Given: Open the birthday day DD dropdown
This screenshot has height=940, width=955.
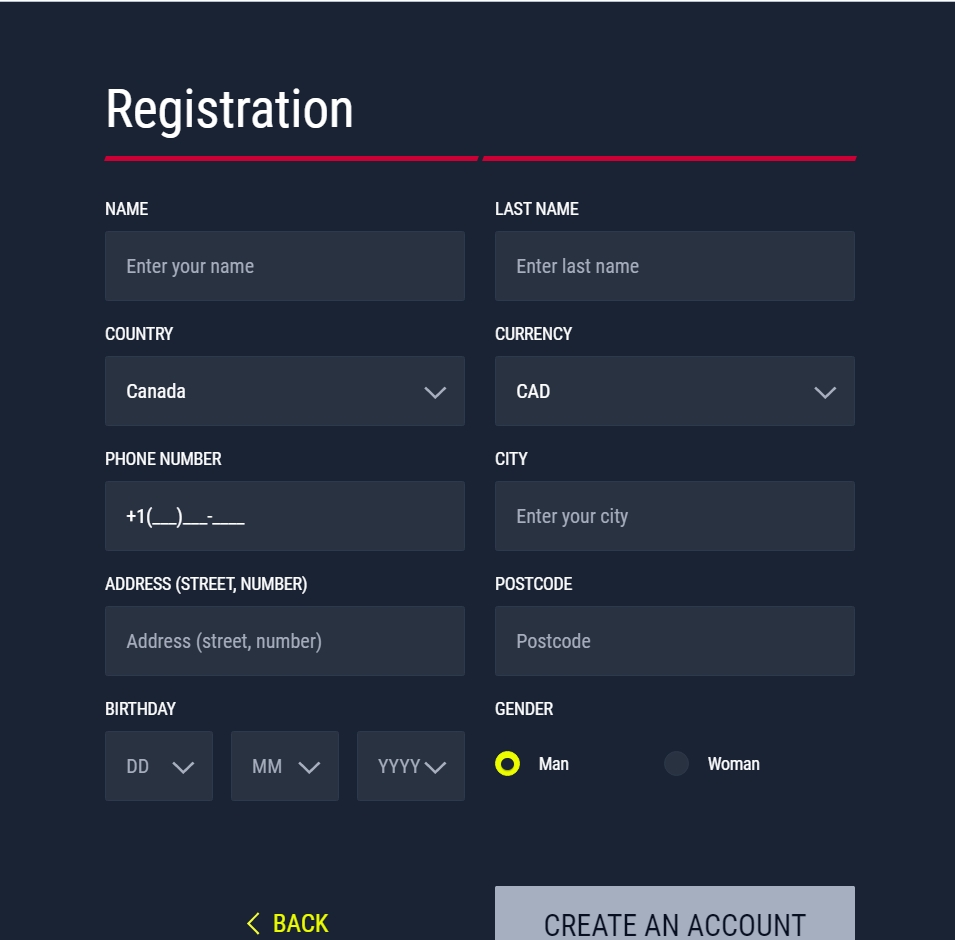Looking at the screenshot, I should coord(158,766).
